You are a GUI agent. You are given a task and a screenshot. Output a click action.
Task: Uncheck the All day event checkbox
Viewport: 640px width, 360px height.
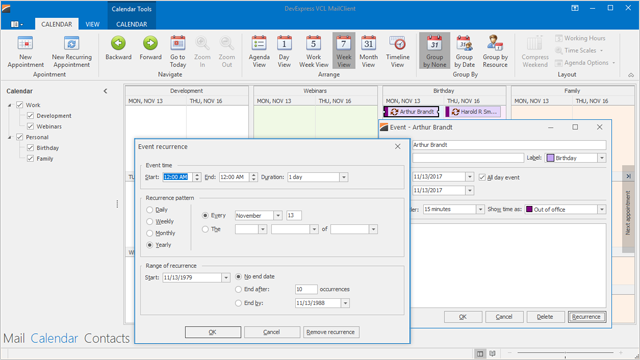pyautogui.click(x=482, y=177)
